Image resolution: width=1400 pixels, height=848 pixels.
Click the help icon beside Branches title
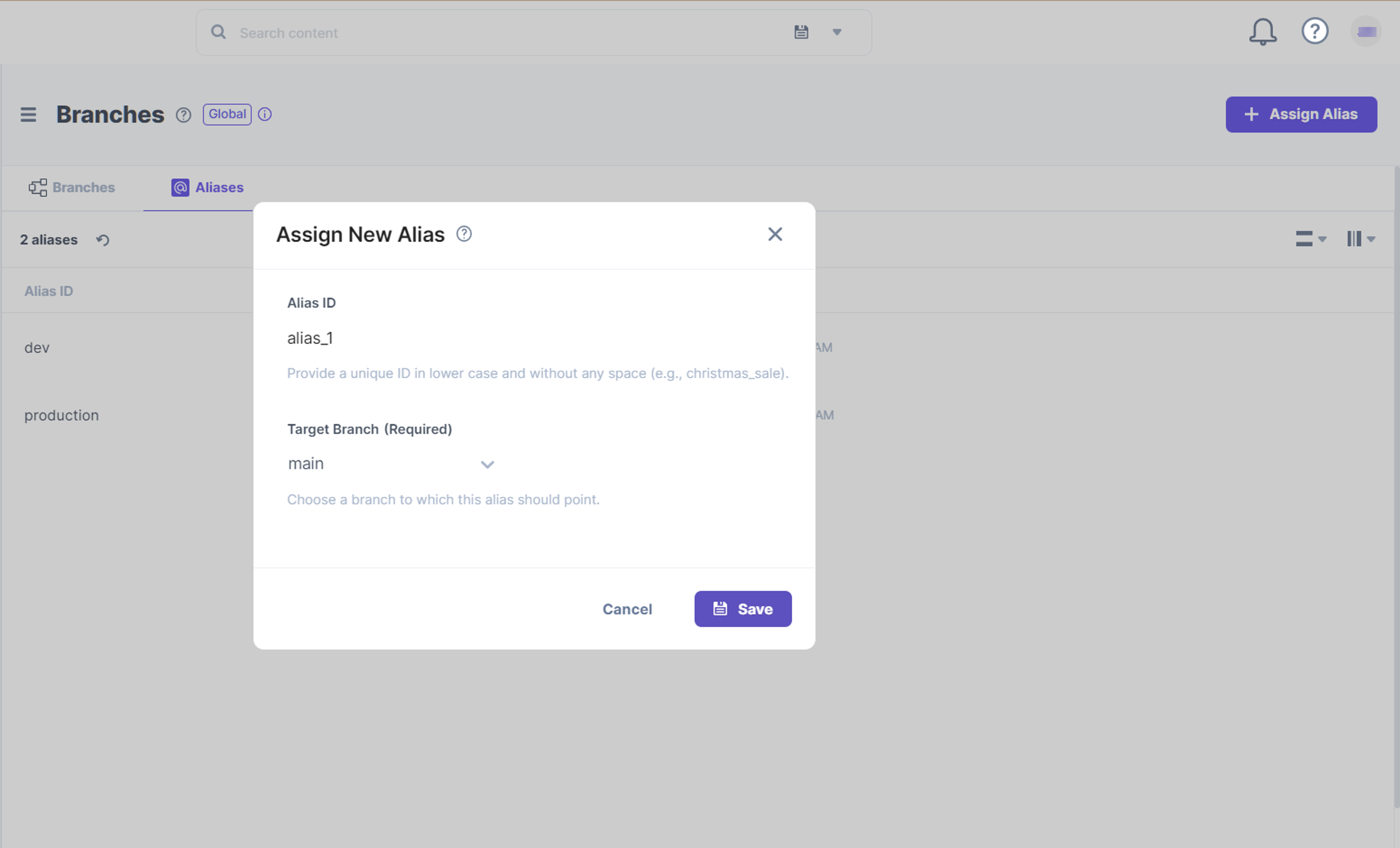click(x=183, y=115)
